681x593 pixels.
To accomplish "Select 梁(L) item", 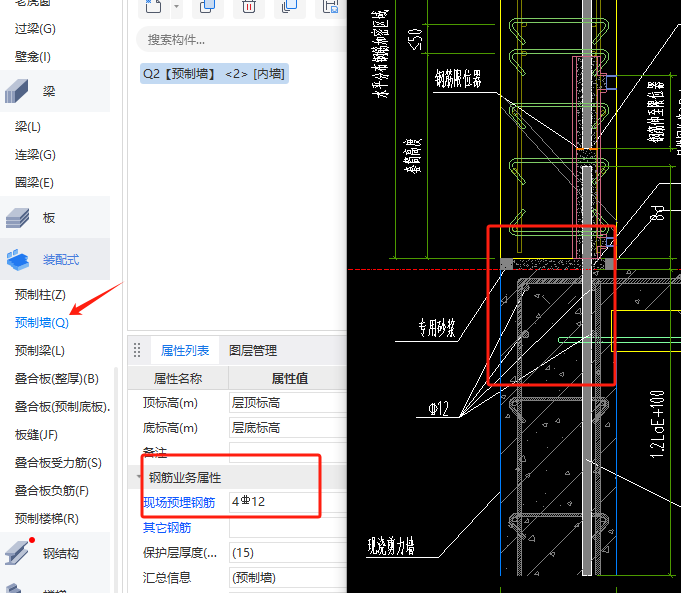I will coord(28,126).
